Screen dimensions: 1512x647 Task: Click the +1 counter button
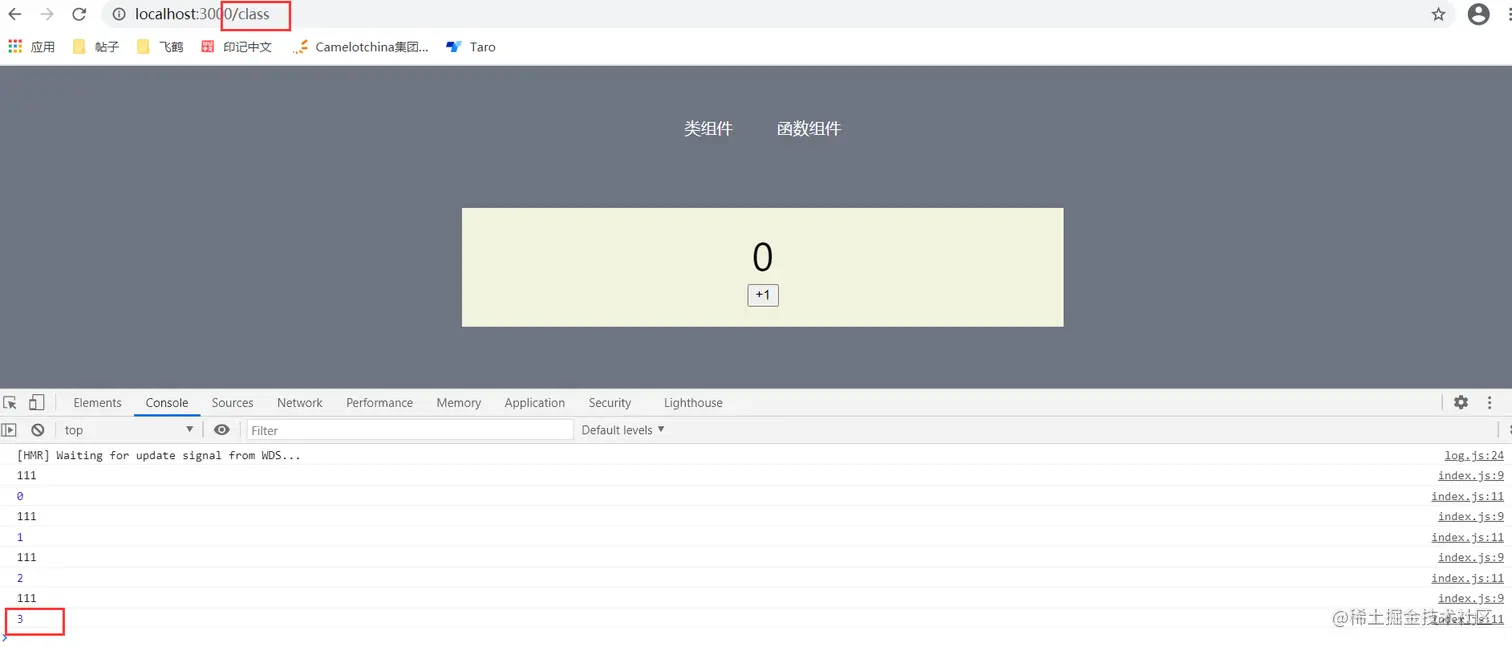pyautogui.click(x=763, y=295)
